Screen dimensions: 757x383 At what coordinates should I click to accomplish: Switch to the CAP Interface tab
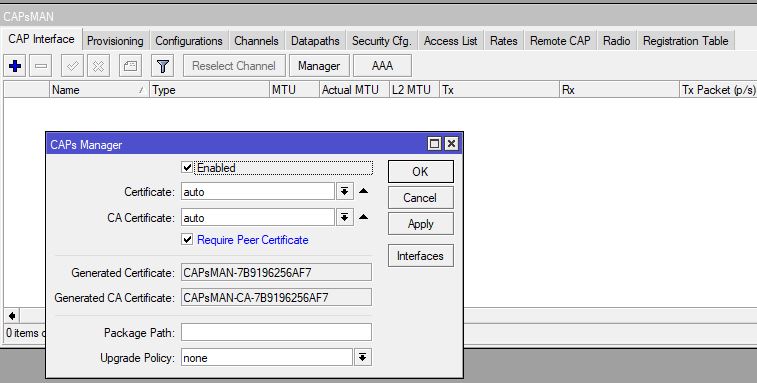(42, 39)
